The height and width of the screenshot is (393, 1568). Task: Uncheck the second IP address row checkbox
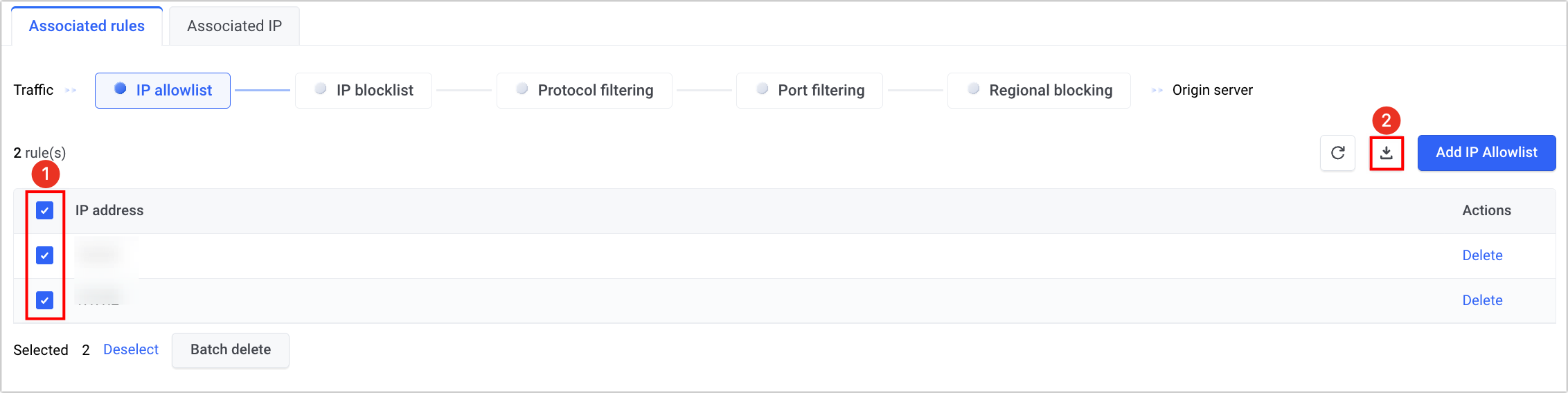click(x=45, y=300)
